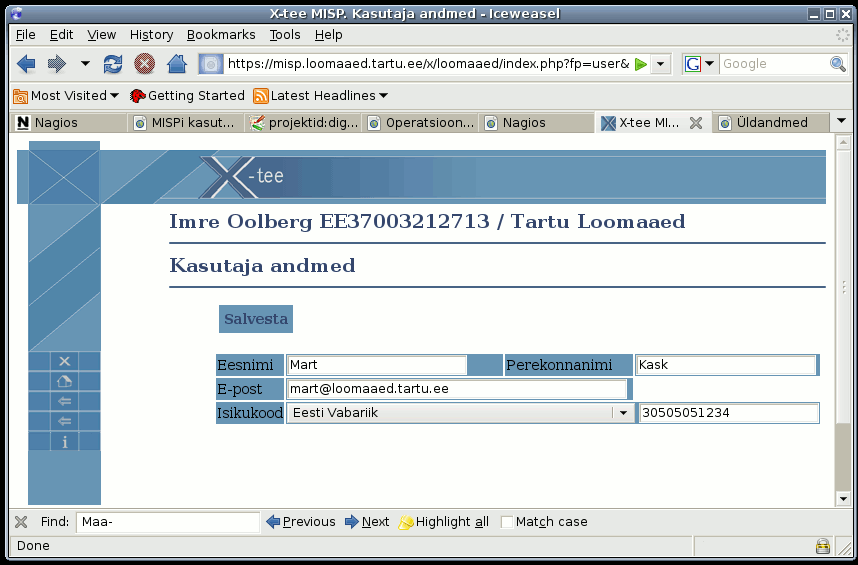Screen dimensions: 858x565
Task: Open the Getting Started bookmark
Action: tap(187, 96)
